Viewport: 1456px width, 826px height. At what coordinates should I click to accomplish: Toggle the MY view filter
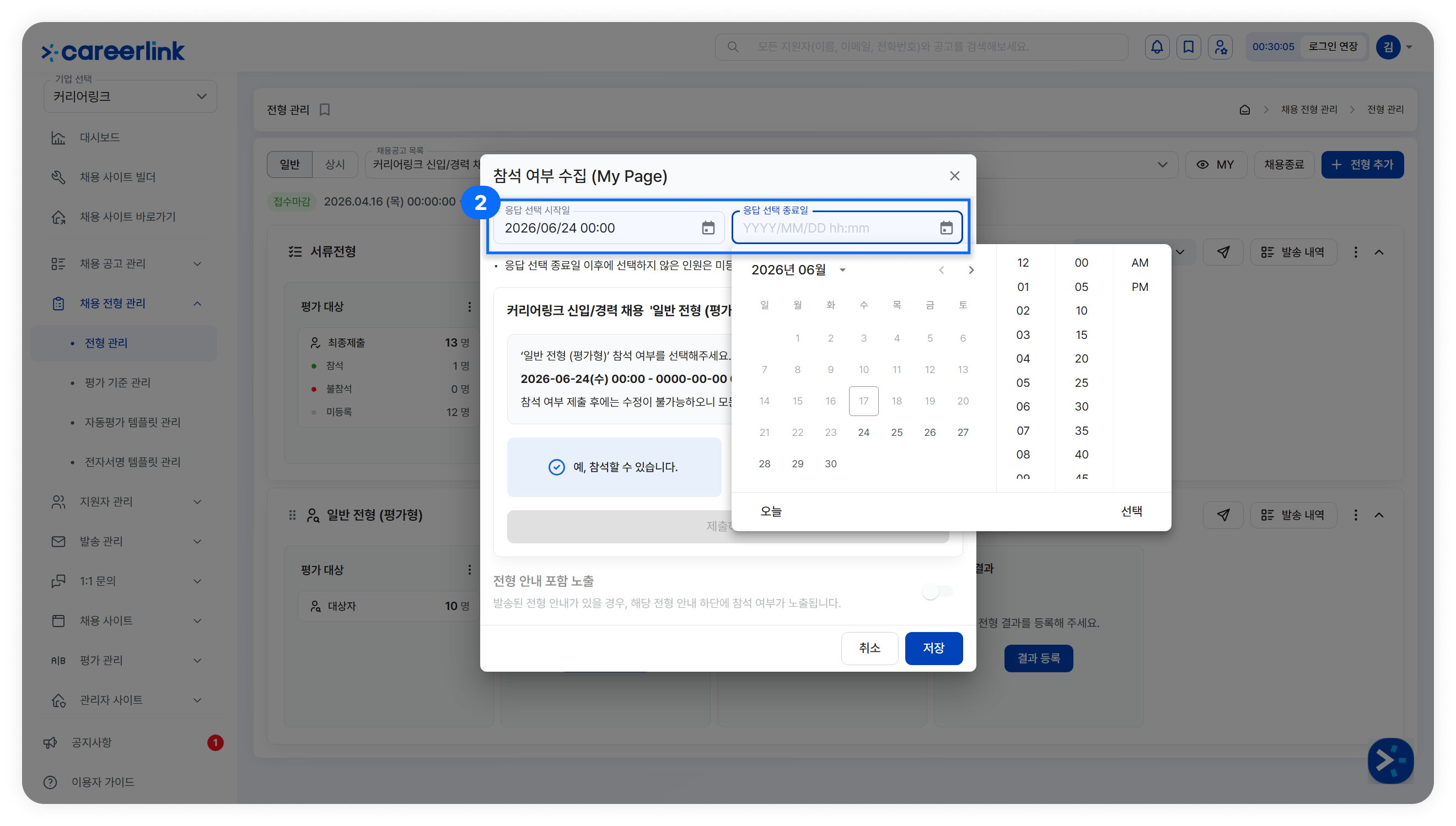click(1216, 165)
